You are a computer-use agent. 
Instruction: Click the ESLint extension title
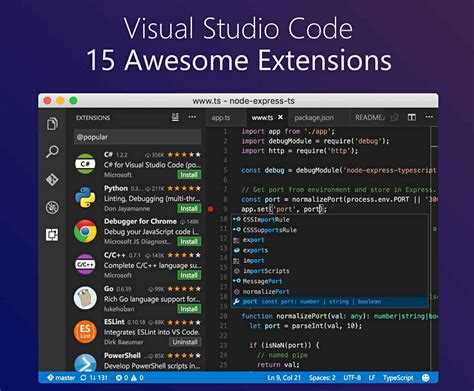tap(114, 322)
